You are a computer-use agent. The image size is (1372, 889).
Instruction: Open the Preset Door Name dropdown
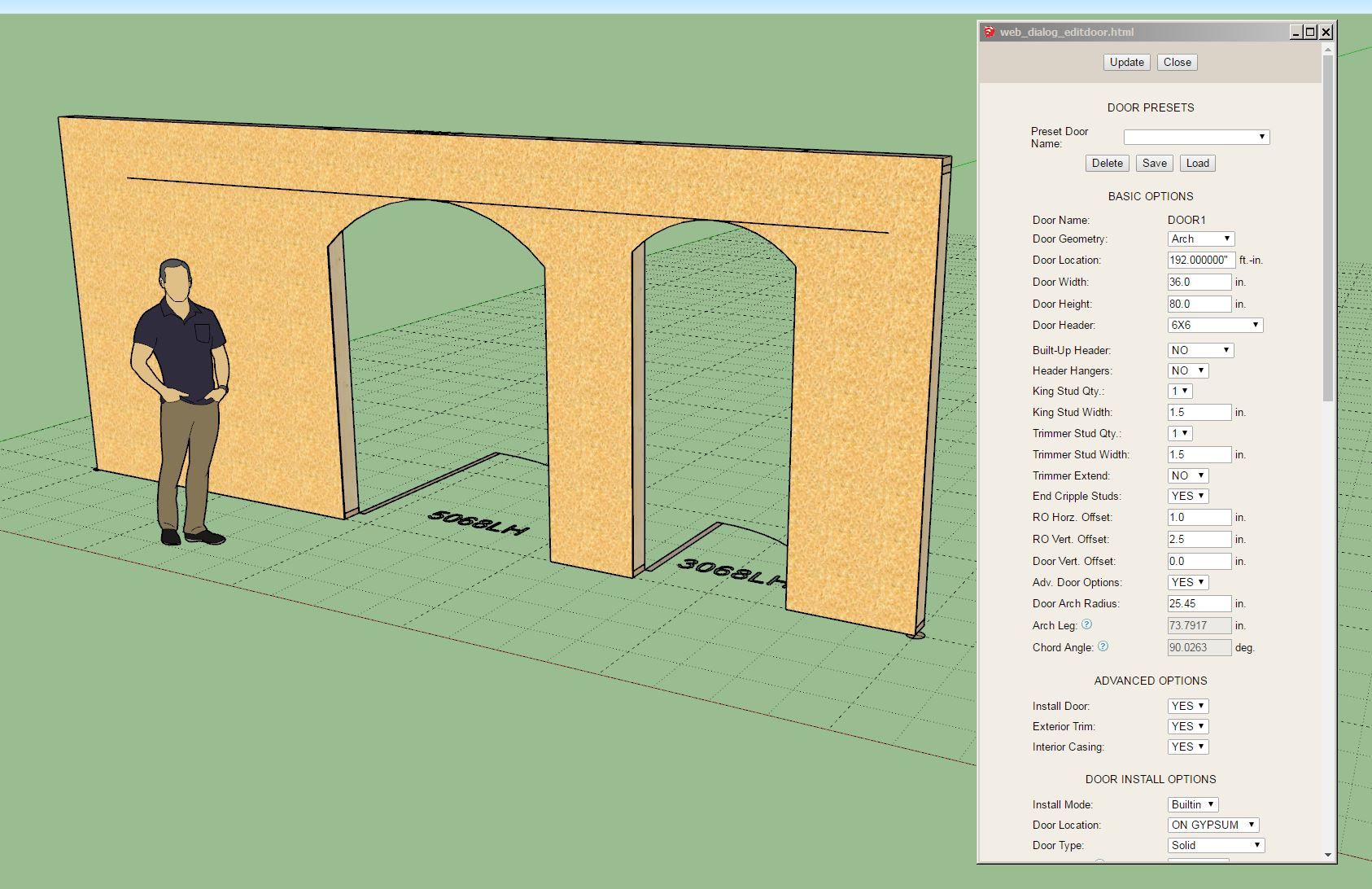tap(1196, 137)
